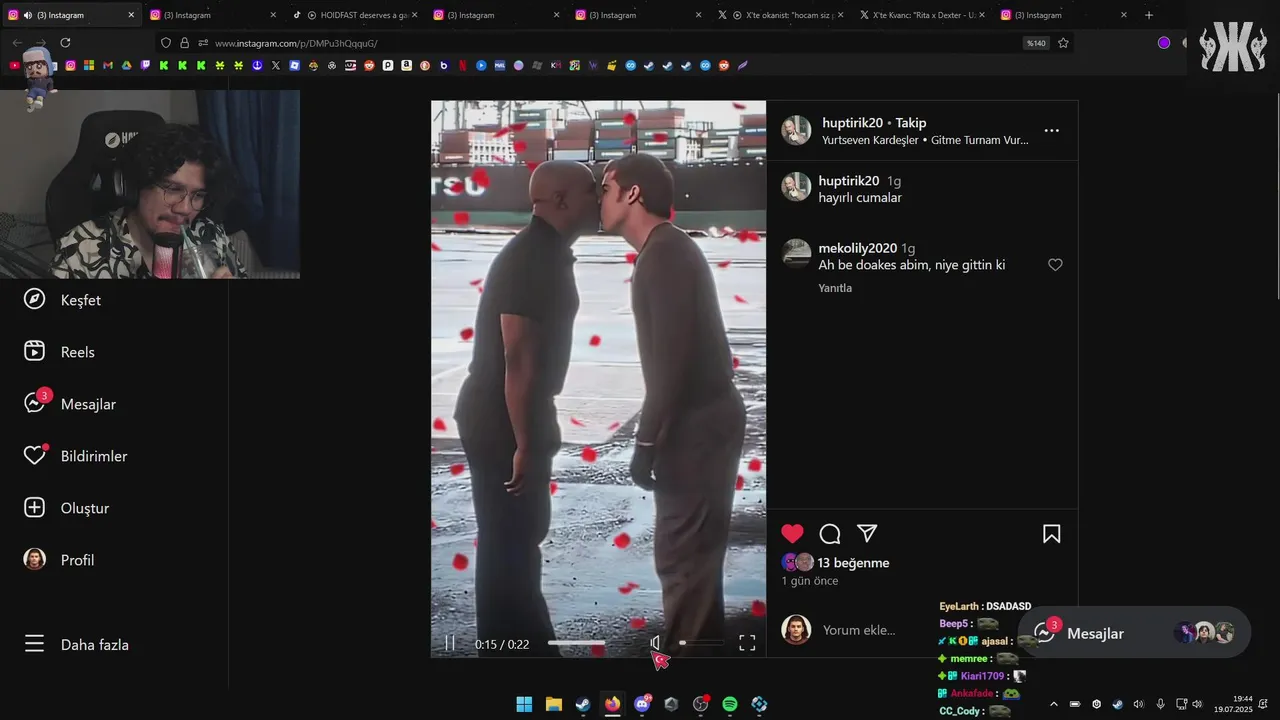Open Keşfet explore compass icon in sidebar
Screen dimensions: 1280x720
35,299
